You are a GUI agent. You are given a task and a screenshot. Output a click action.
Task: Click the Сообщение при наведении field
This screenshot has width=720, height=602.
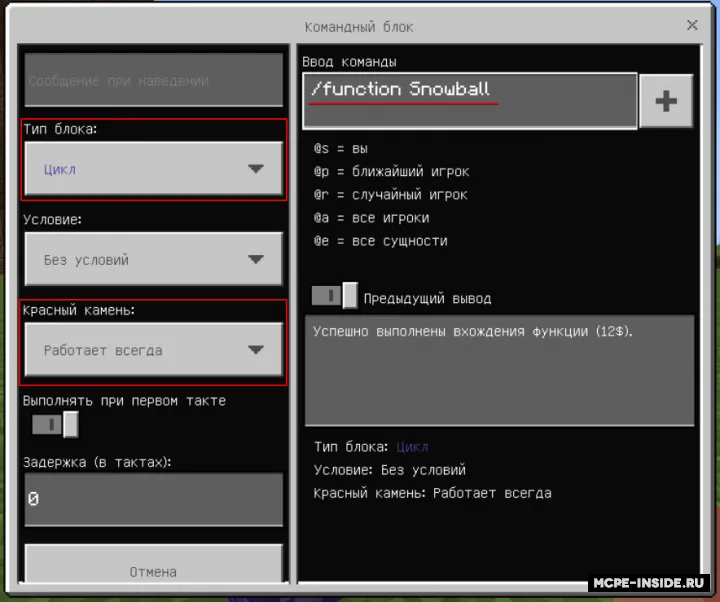(x=153, y=80)
